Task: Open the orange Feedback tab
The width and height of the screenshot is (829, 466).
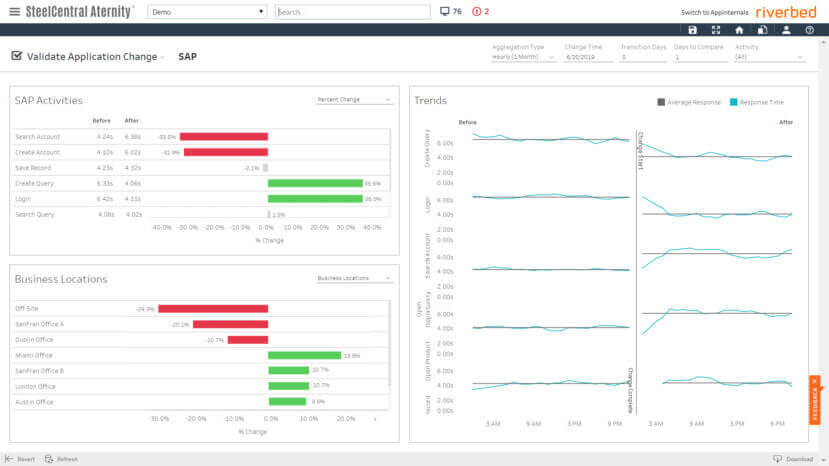Action: (x=815, y=400)
